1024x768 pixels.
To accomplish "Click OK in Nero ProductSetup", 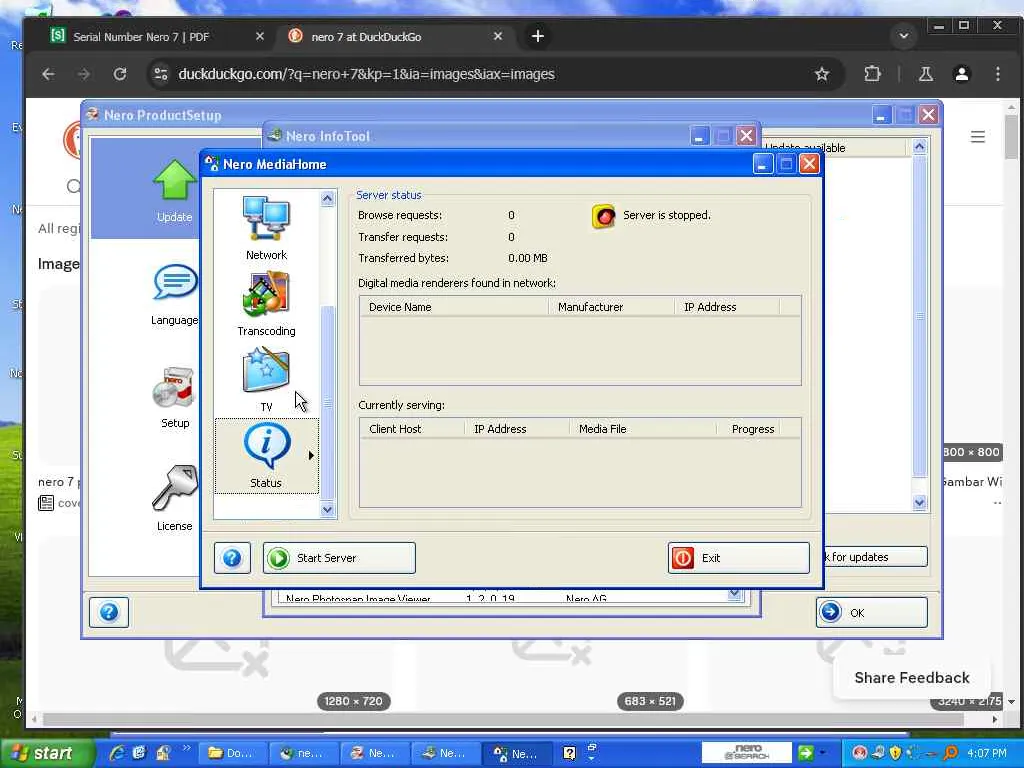I will click(871, 613).
